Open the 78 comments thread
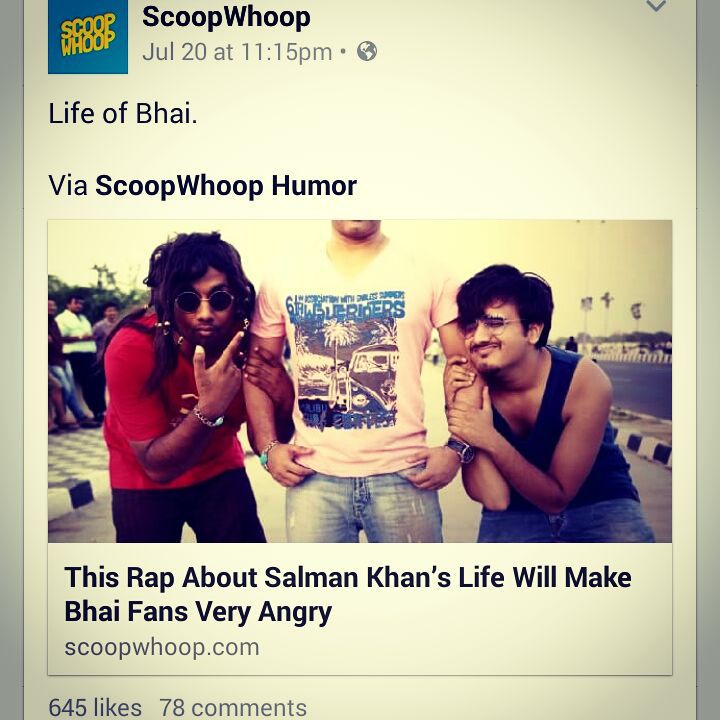The height and width of the screenshot is (720, 720). pos(233,708)
